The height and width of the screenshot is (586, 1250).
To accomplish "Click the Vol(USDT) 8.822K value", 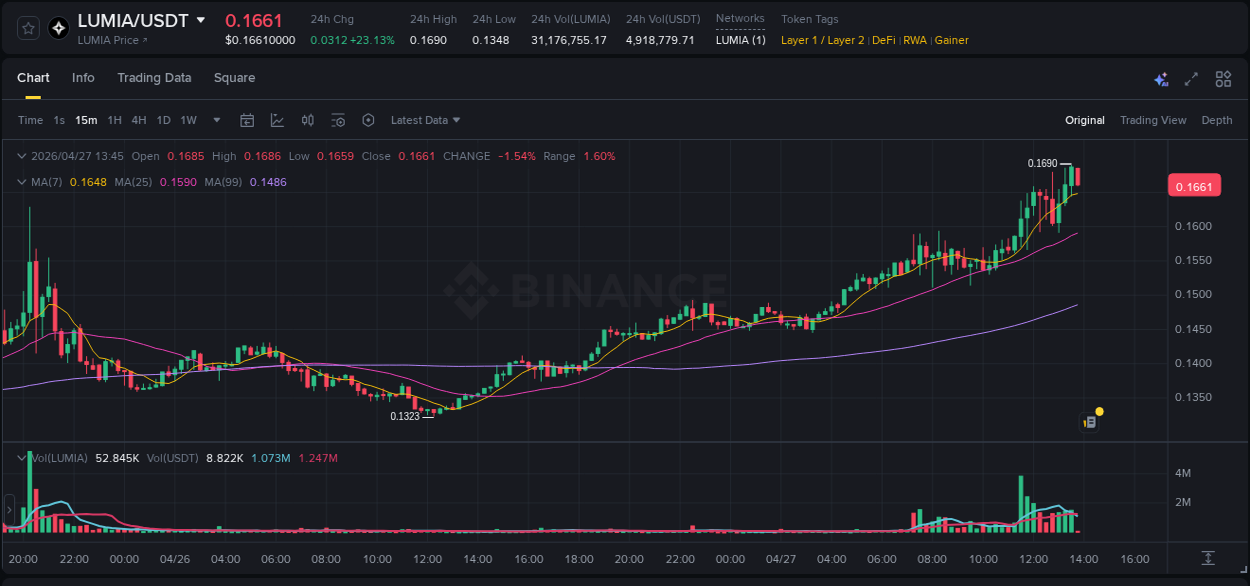I will pyautogui.click(x=225, y=458).
